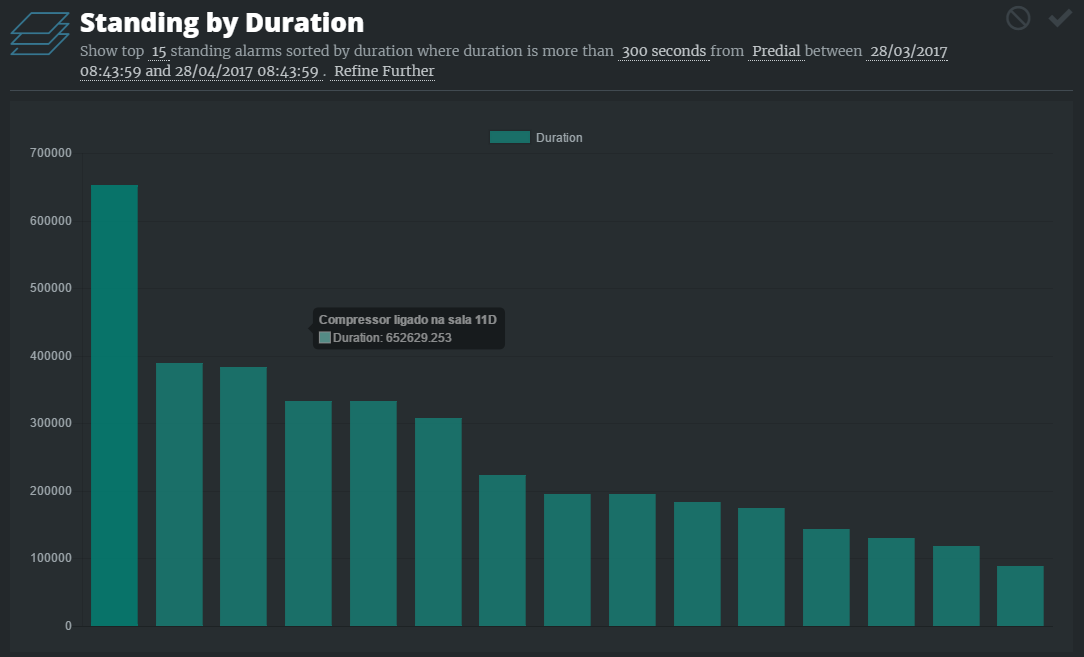Open the "Predial" source selector
1084x657 pixels.
pyautogui.click(x=776, y=51)
